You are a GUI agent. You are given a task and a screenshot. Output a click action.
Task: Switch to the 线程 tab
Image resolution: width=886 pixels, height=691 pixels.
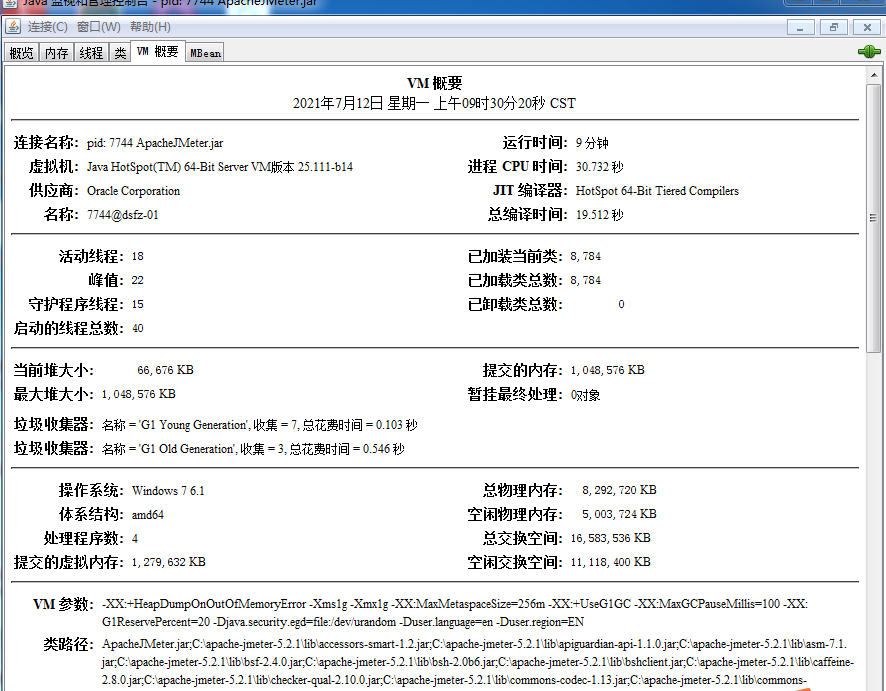[90, 53]
